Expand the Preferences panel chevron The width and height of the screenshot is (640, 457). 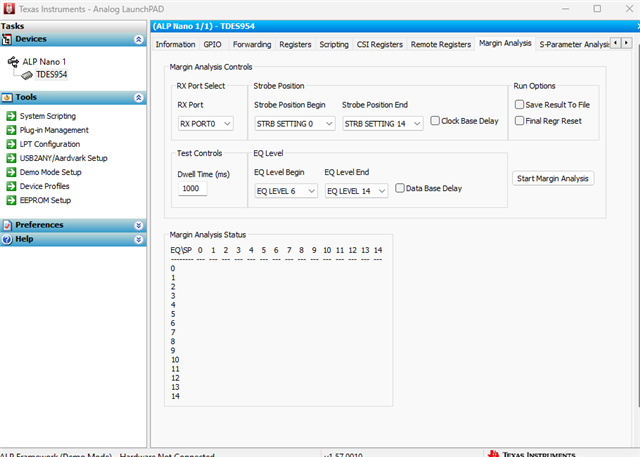138,226
